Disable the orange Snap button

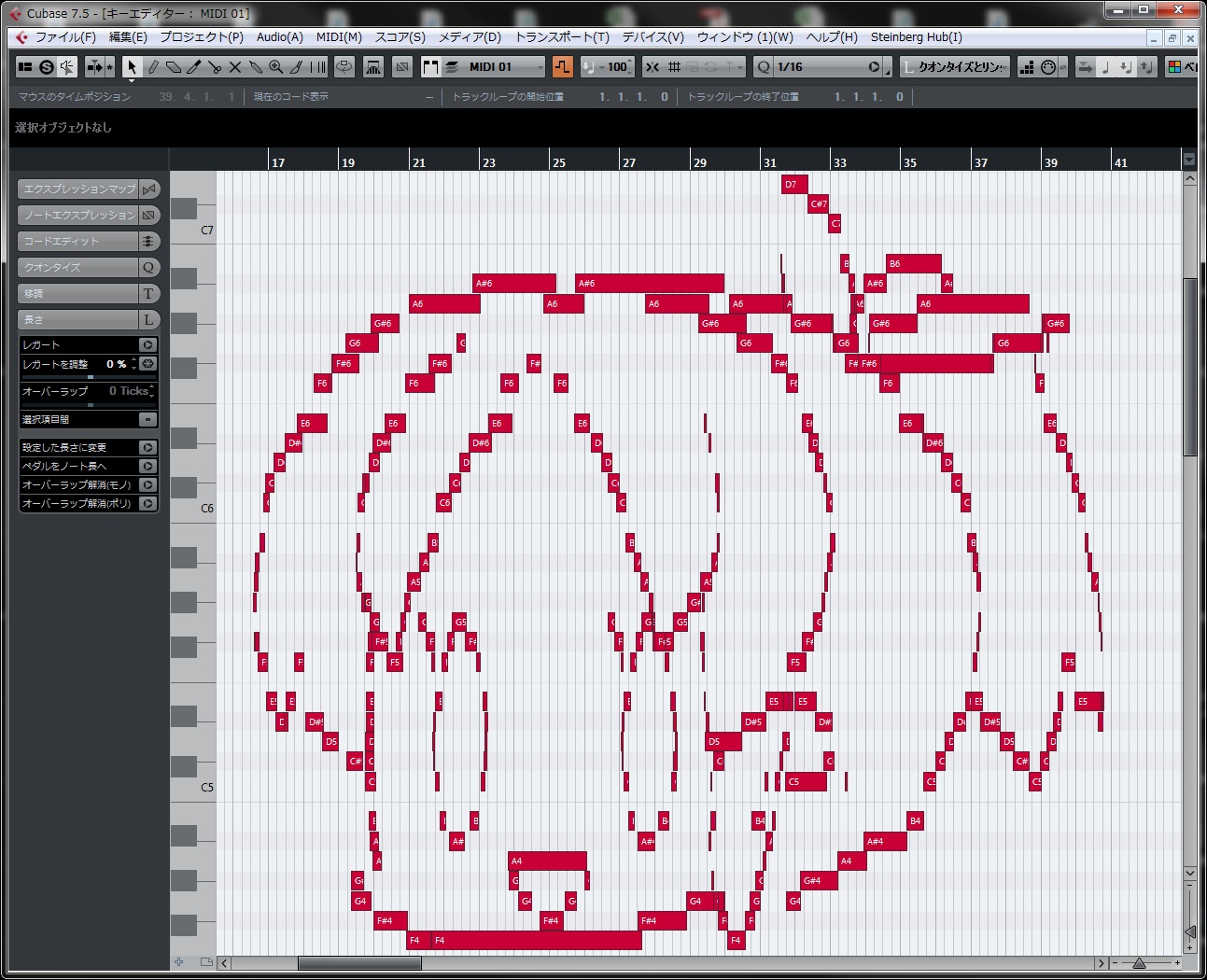562,67
